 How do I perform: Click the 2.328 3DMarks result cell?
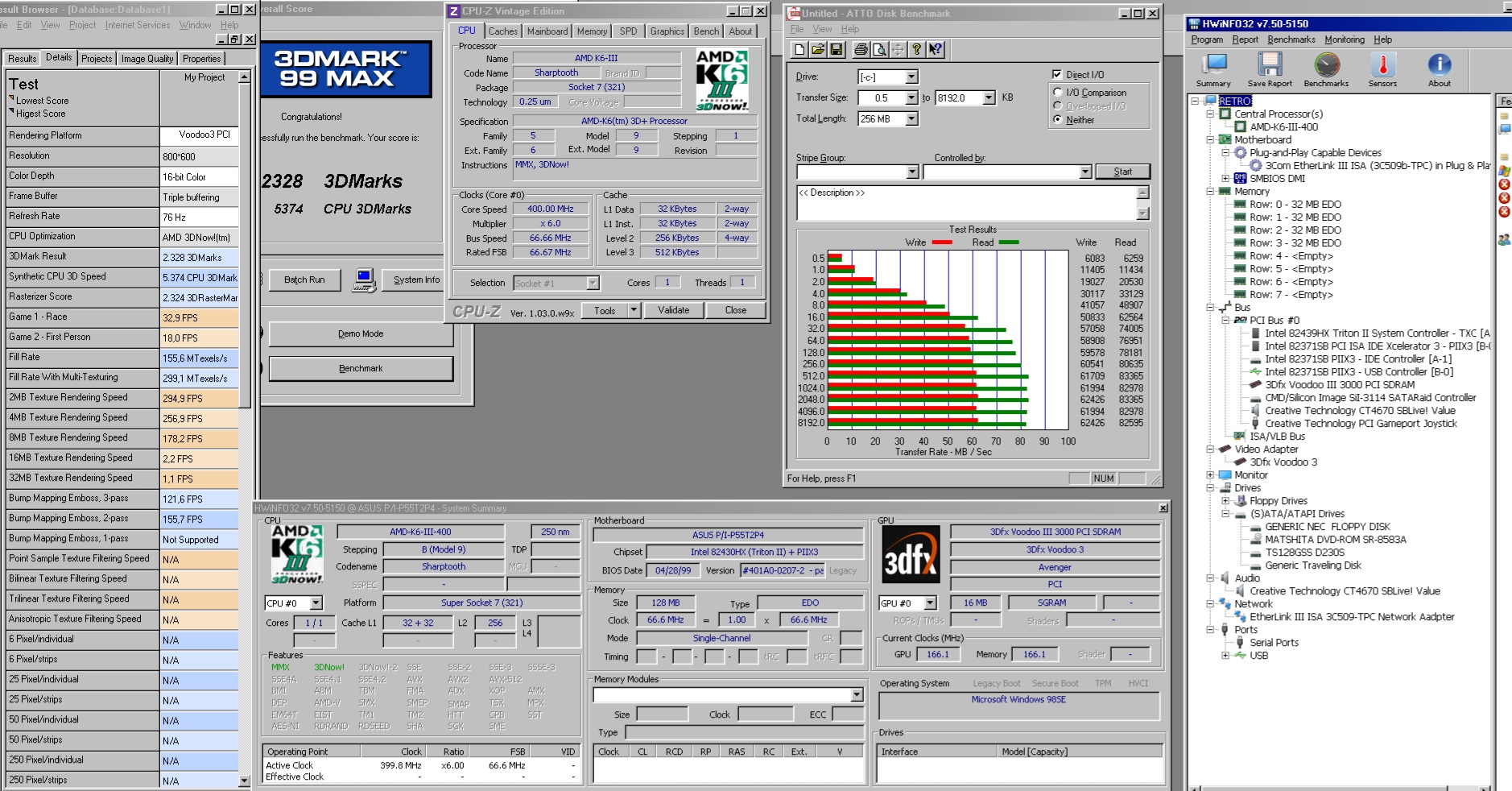point(199,258)
